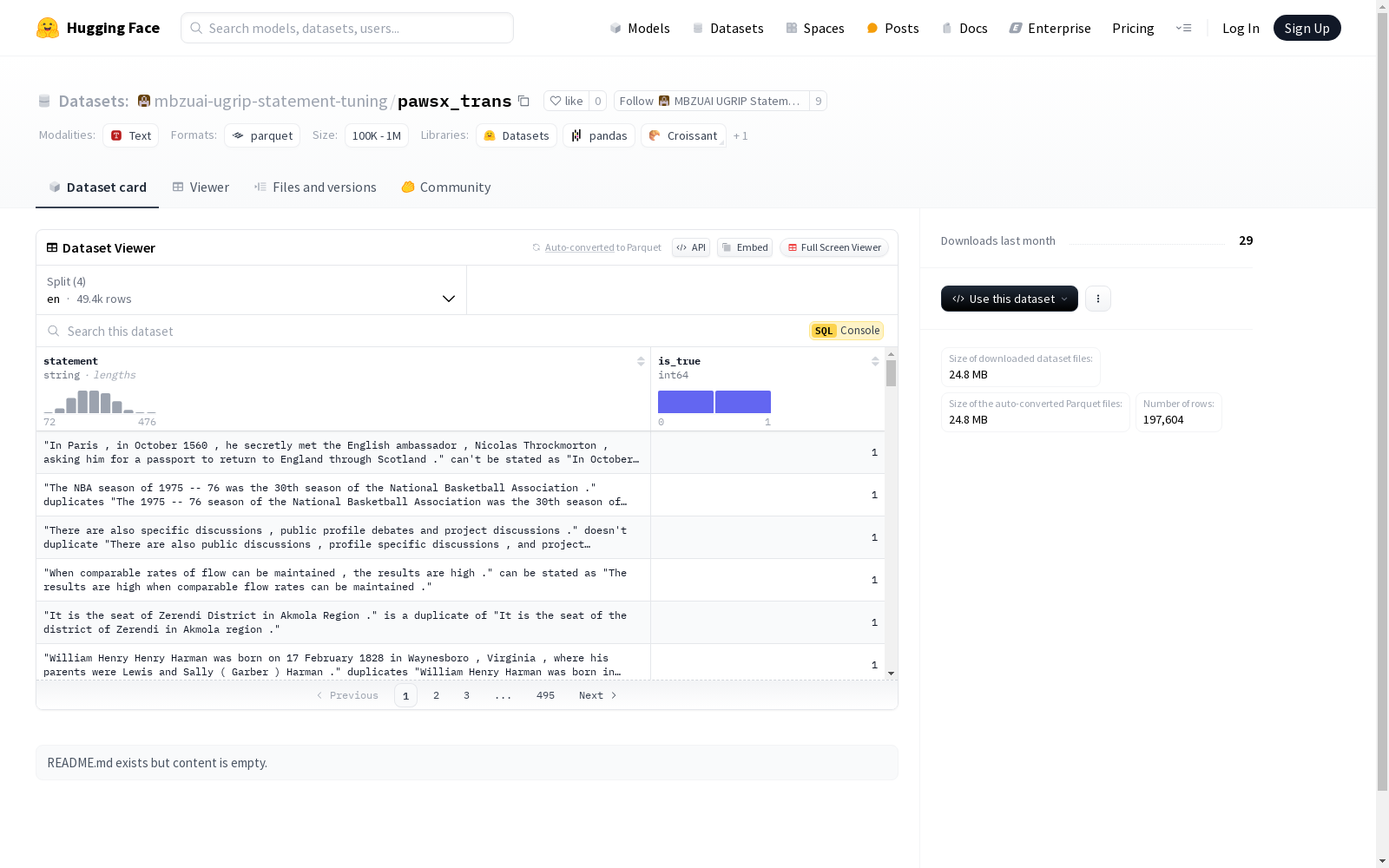Focus the main search models field
Screen dimensions: 1389x868
347,28
